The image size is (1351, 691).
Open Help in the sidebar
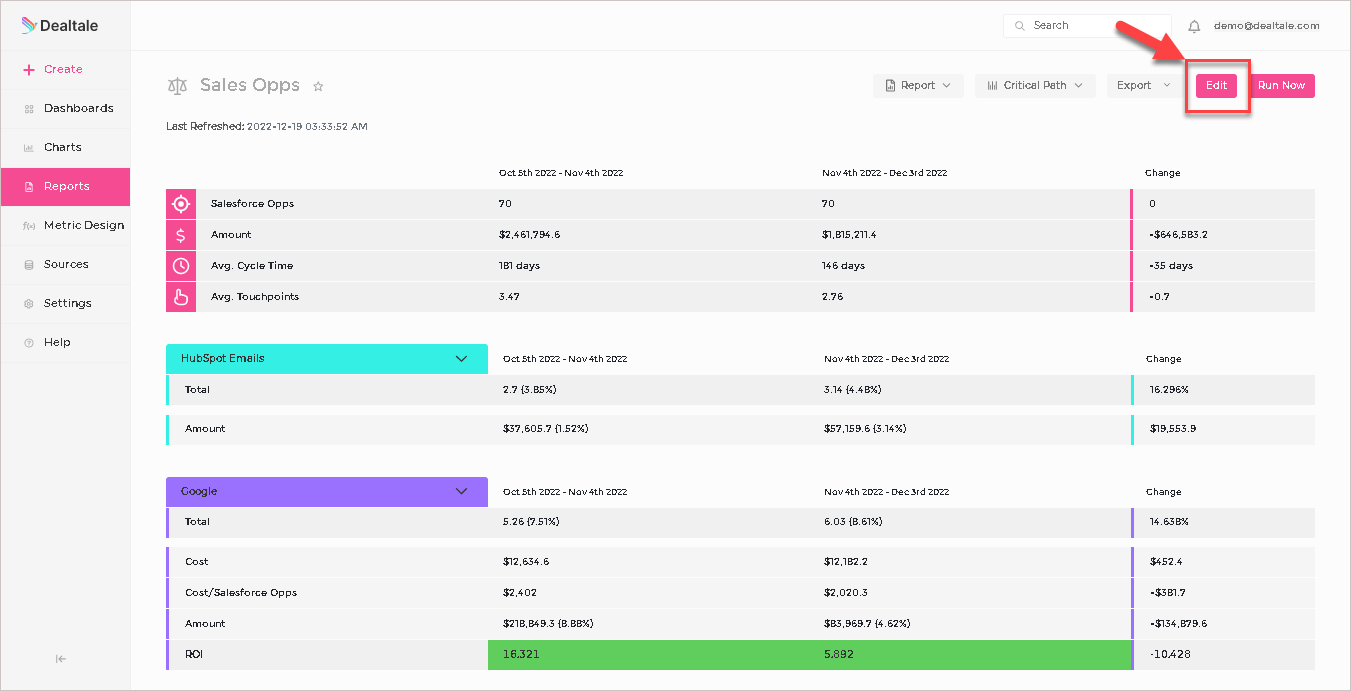click(65, 342)
